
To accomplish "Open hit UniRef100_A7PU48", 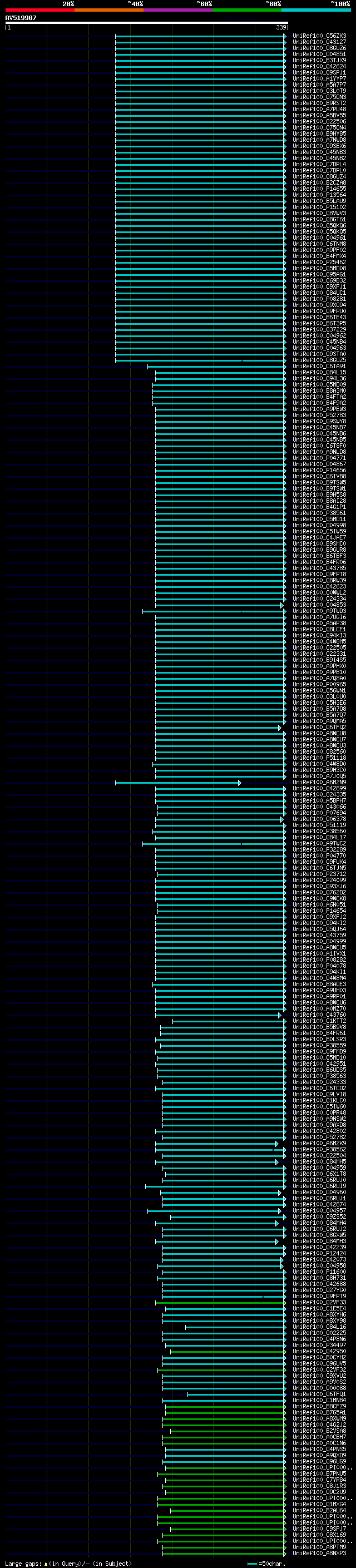I will point(319,110).
